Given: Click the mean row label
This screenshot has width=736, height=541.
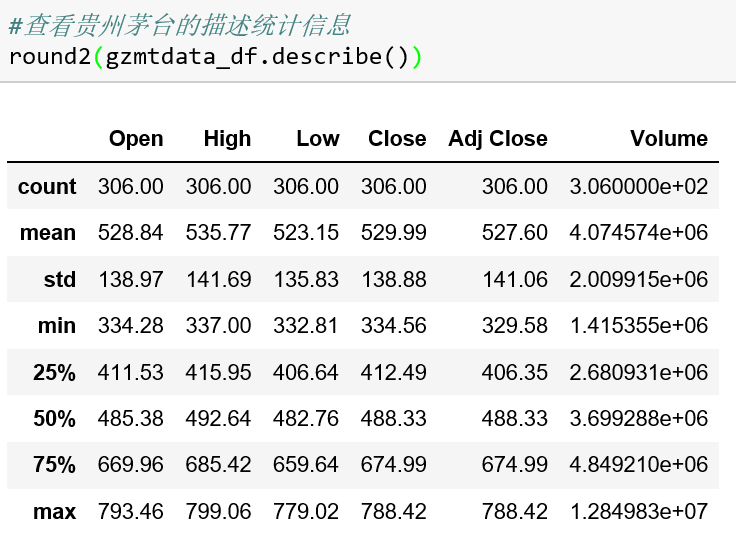Looking at the screenshot, I should [x=48, y=232].
